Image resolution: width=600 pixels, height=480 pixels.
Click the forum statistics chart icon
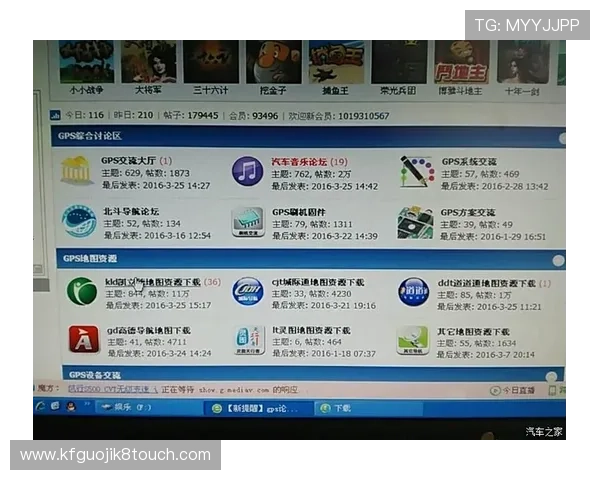coord(55,115)
